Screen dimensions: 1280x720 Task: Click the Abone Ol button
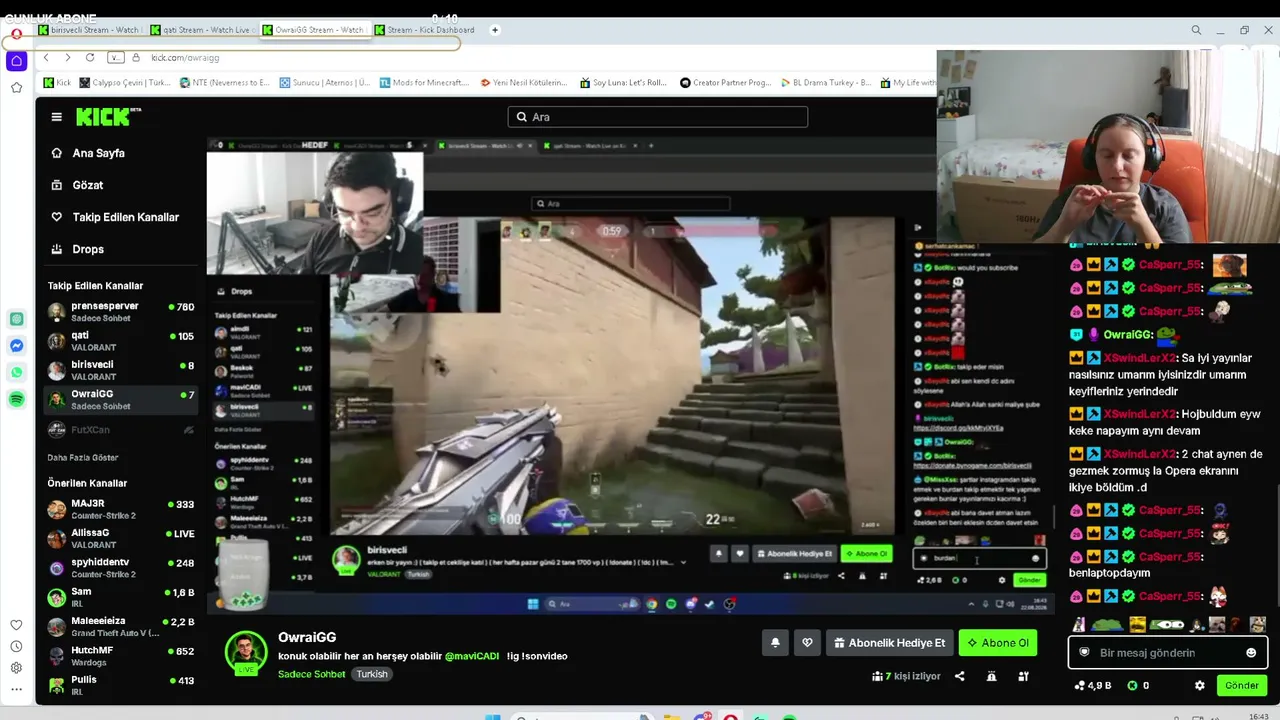click(997, 643)
